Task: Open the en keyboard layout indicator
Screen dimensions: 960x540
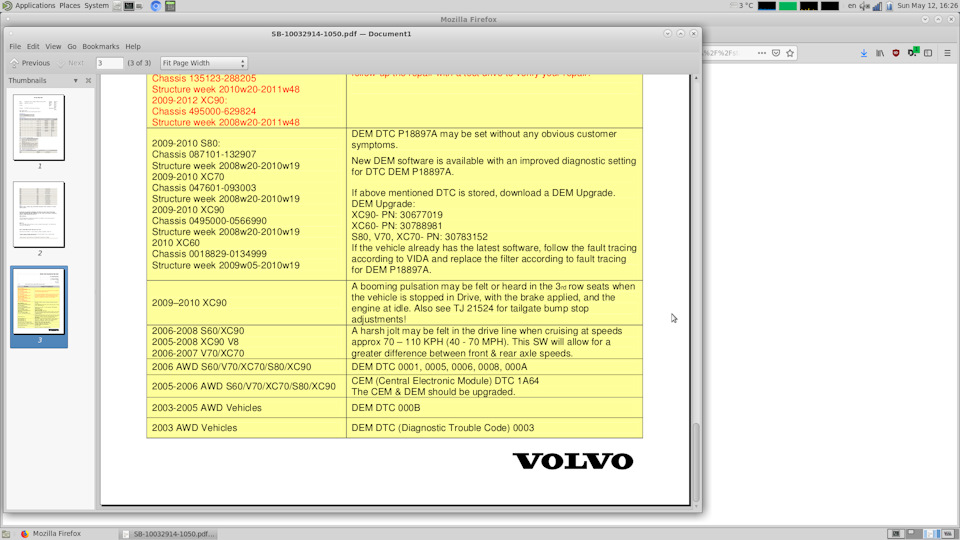Action: (x=852, y=6)
